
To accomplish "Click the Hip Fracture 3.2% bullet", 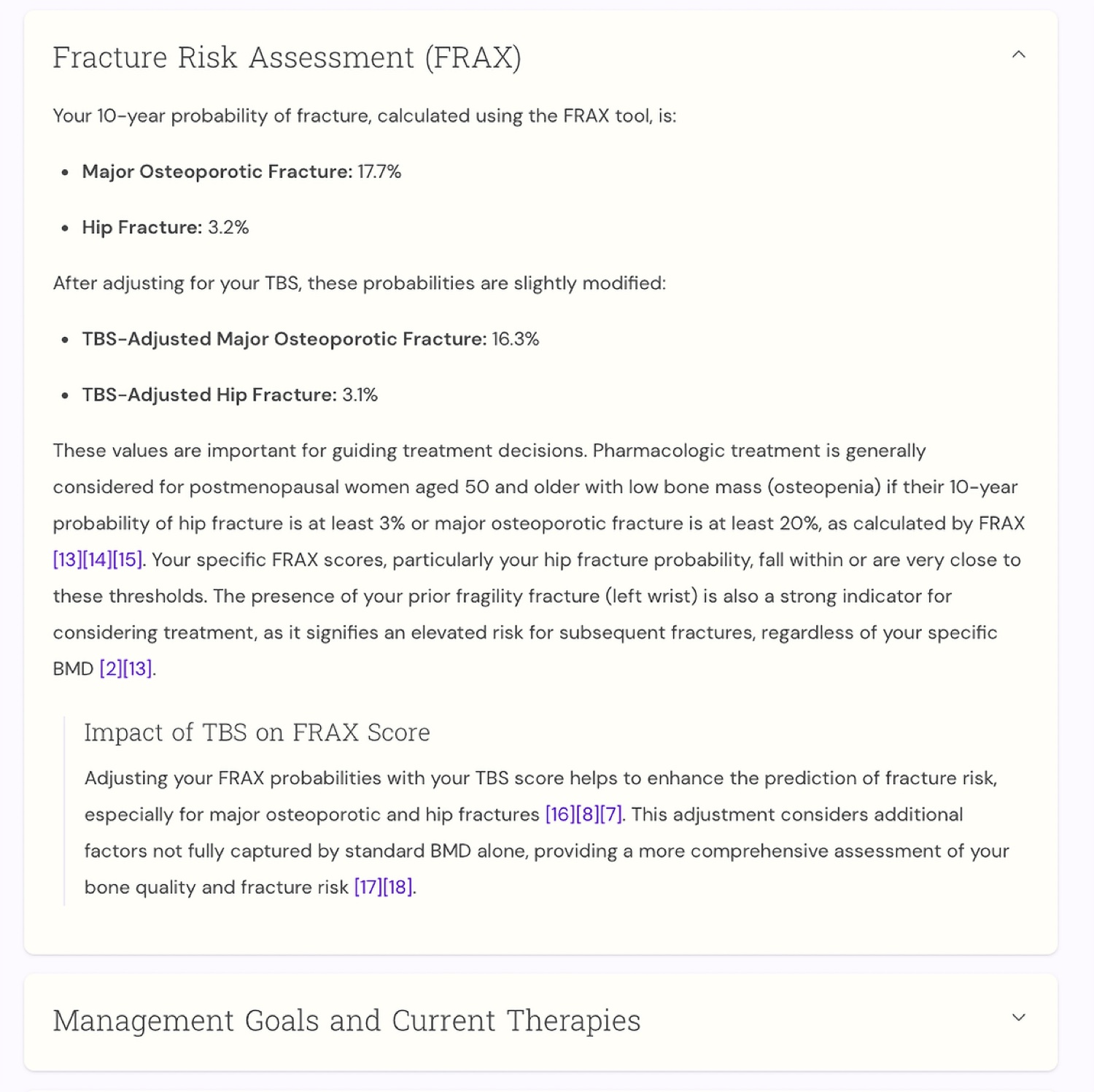I will tap(166, 228).
